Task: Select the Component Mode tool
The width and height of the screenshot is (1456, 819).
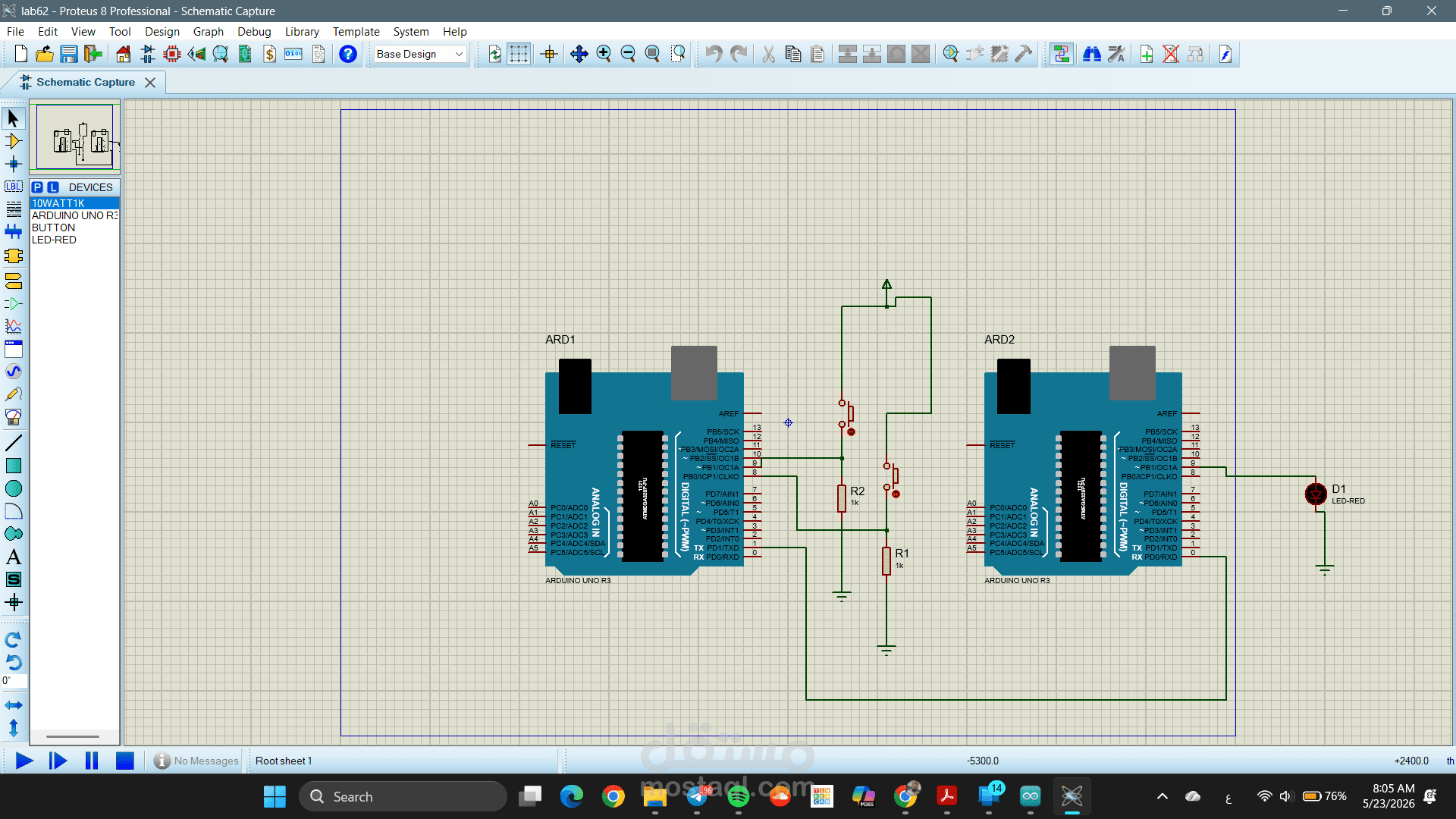Action: coord(13,141)
